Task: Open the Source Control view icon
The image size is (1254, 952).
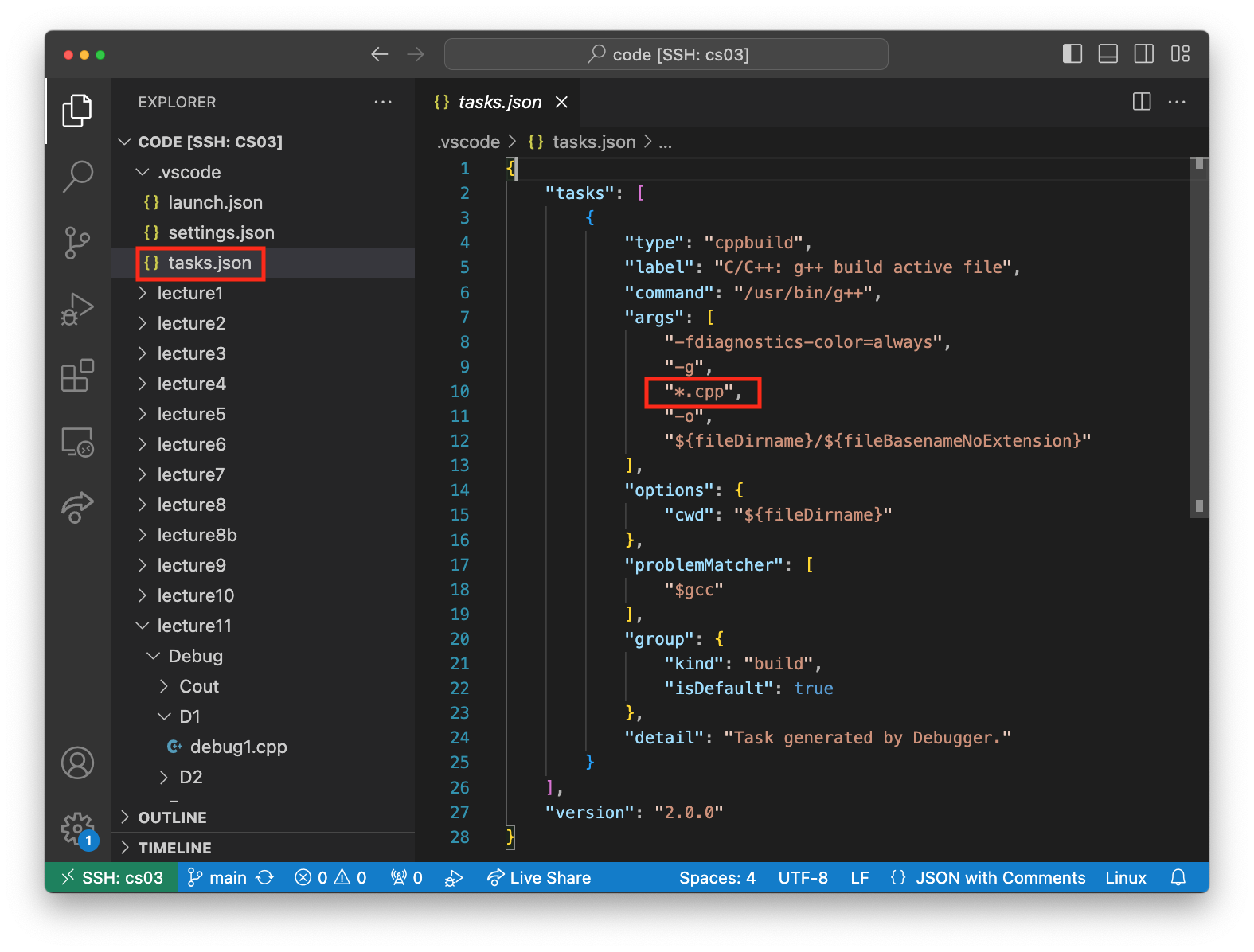Action: pyautogui.click(x=77, y=243)
